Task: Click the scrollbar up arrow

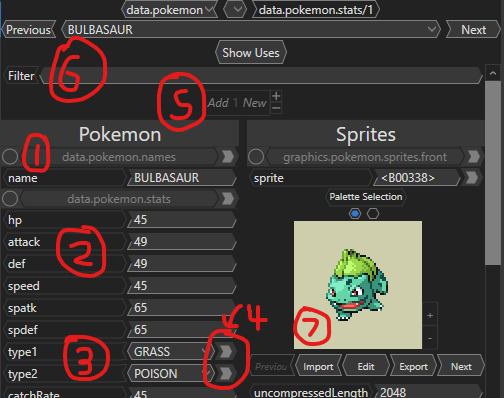Action: point(493,73)
